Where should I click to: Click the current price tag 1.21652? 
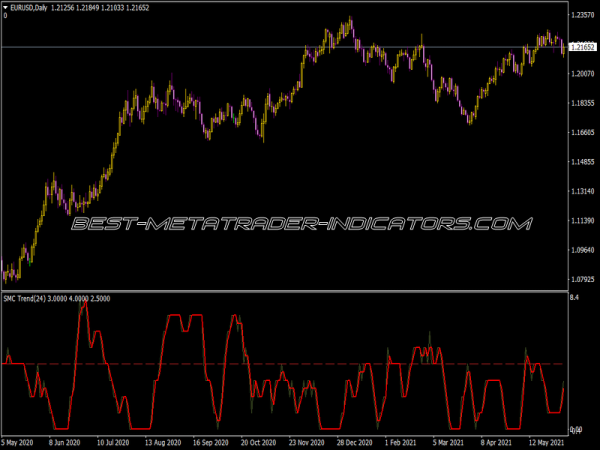(x=582, y=47)
